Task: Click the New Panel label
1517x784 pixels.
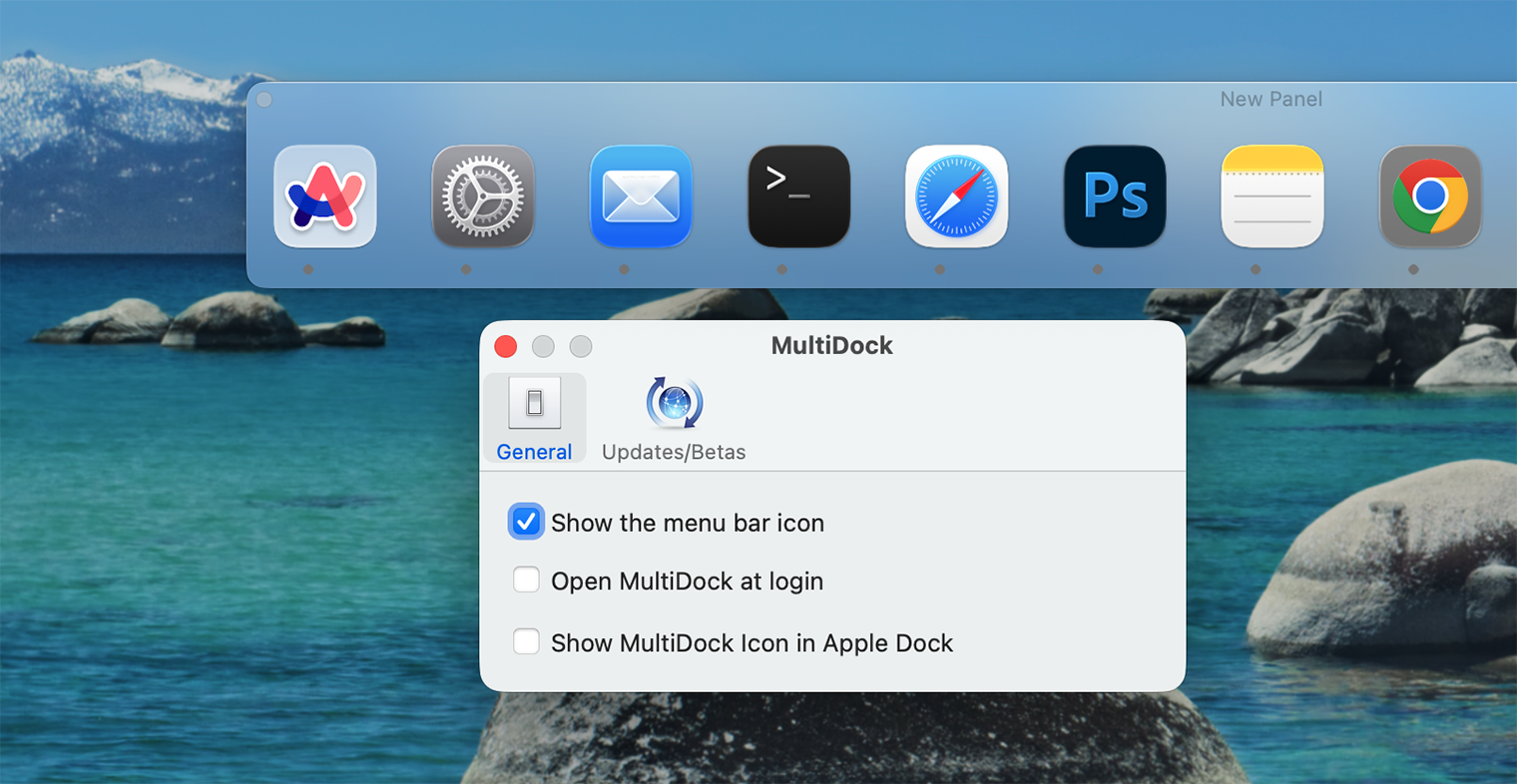Action: pyautogui.click(x=1270, y=99)
